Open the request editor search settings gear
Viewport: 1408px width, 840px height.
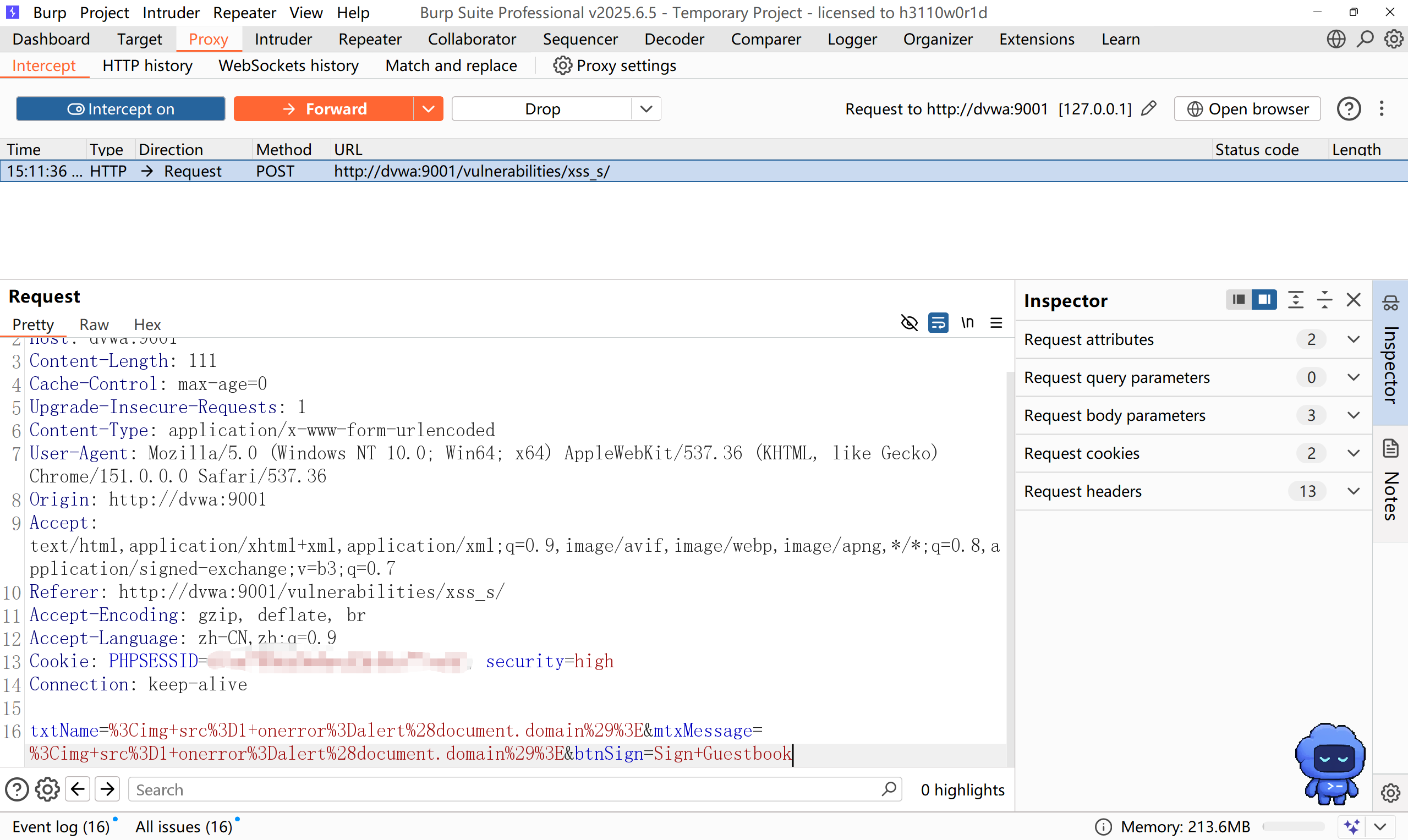click(47, 789)
